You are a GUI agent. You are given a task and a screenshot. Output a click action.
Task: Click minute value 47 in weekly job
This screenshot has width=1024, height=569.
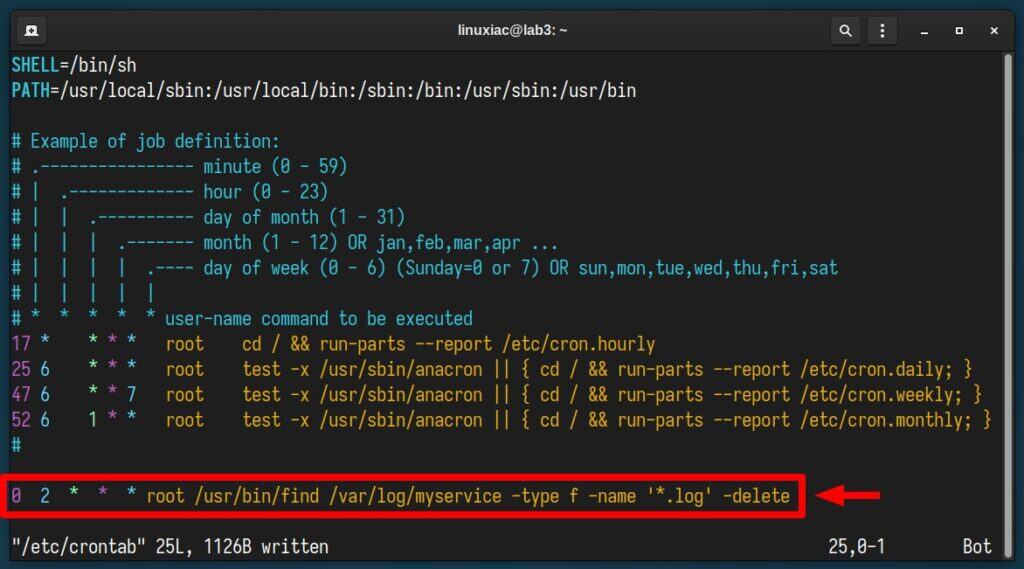pos(21,395)
